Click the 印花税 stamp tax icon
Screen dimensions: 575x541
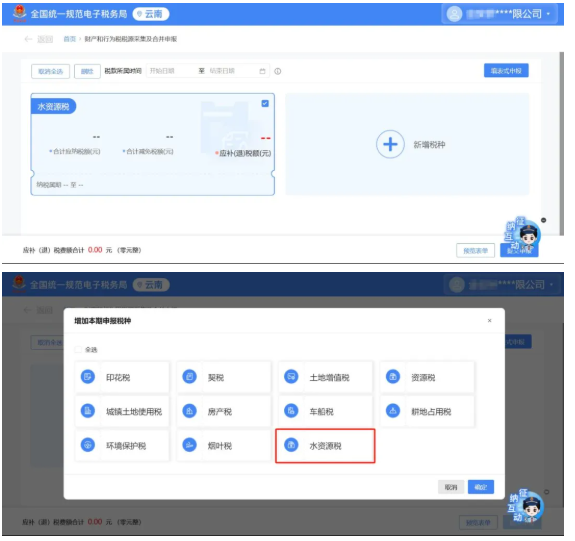click(88, 377)
